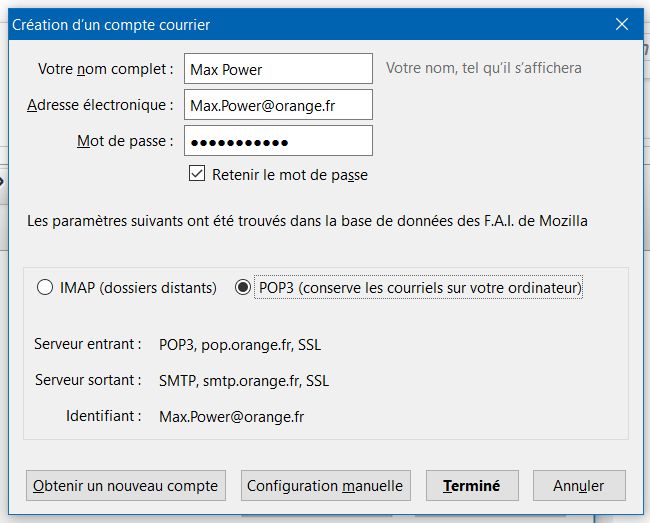Click the Votre nom complet label
Viewport: 650px width, 523px height.
pyautogui.click(x=105, y=69)
